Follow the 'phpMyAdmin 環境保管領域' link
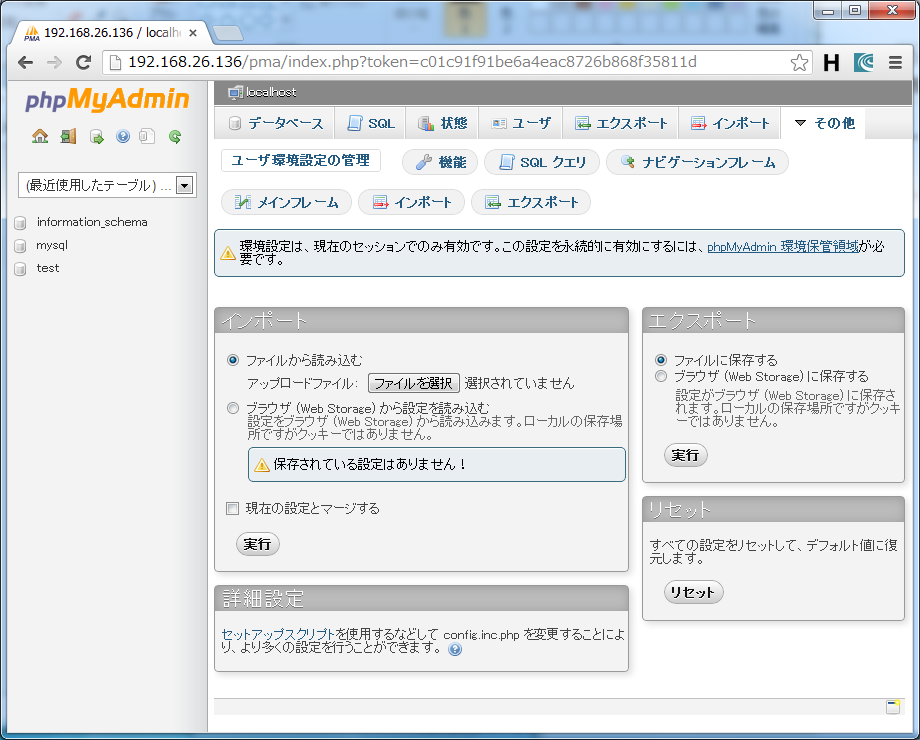Screen dimensions: 920x740 [x=782, y=246]
